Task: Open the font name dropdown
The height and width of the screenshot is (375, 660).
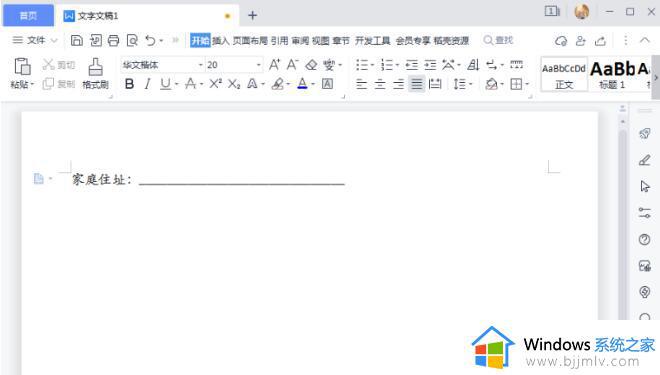Action: (x=200, y=65)
